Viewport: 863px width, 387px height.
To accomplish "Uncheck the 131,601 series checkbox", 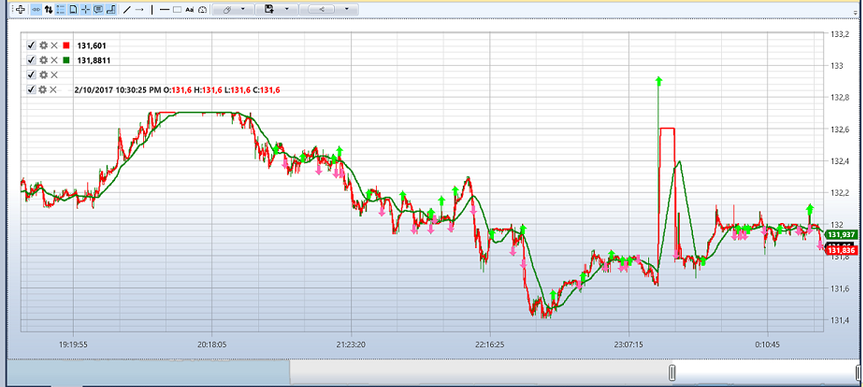I will click(x=31, y=46).
